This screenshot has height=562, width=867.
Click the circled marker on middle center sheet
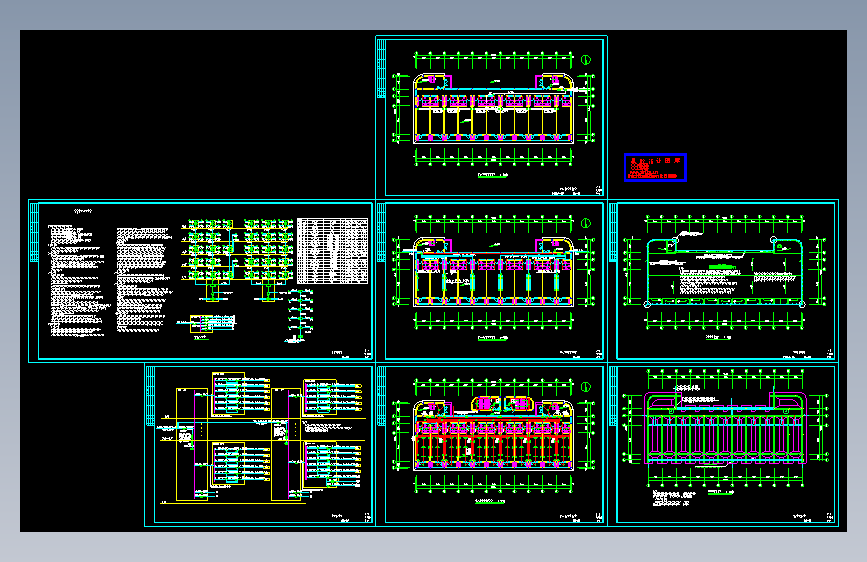(586, 223)
